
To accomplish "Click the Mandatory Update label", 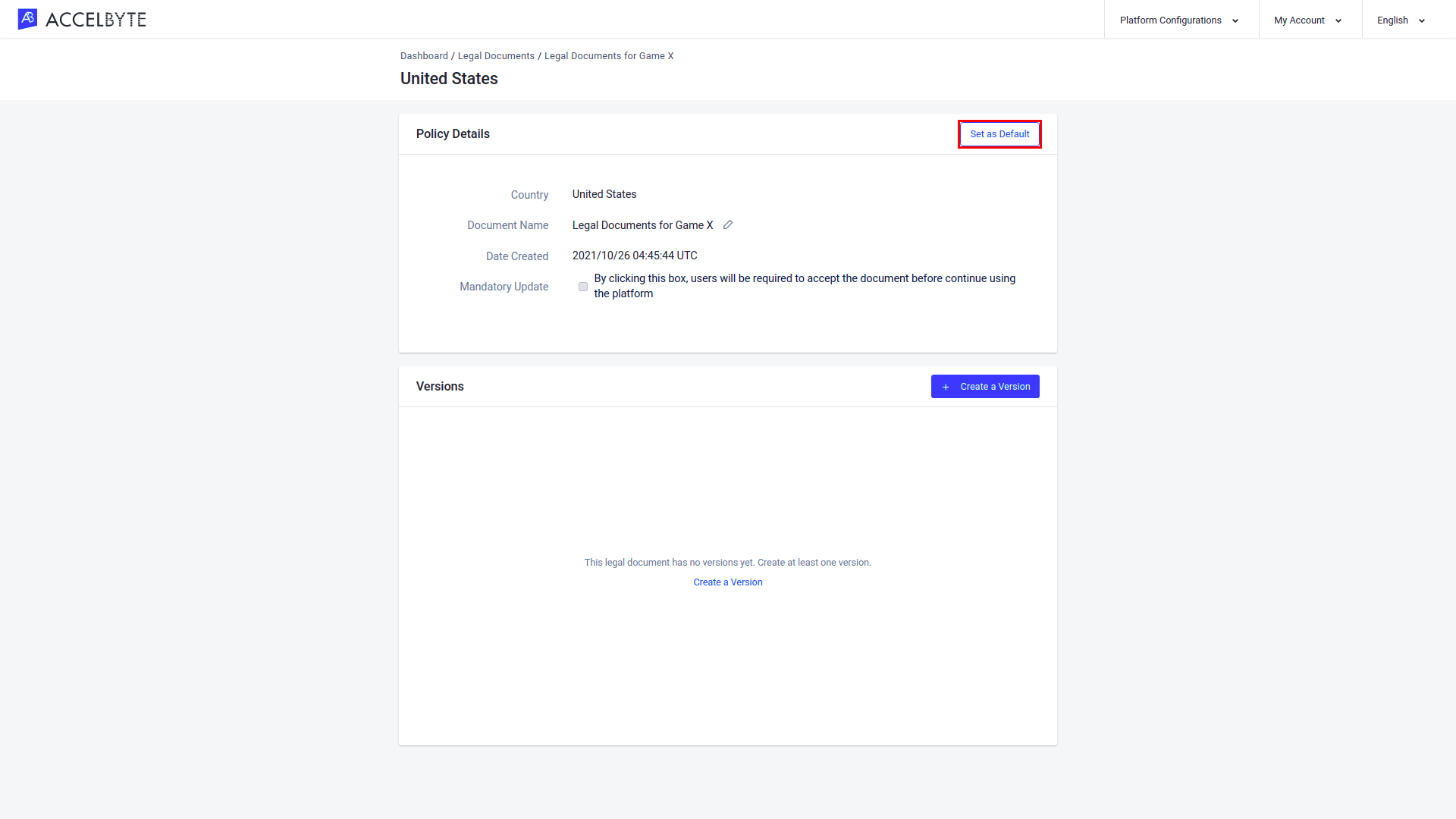I will click(504, 287).
